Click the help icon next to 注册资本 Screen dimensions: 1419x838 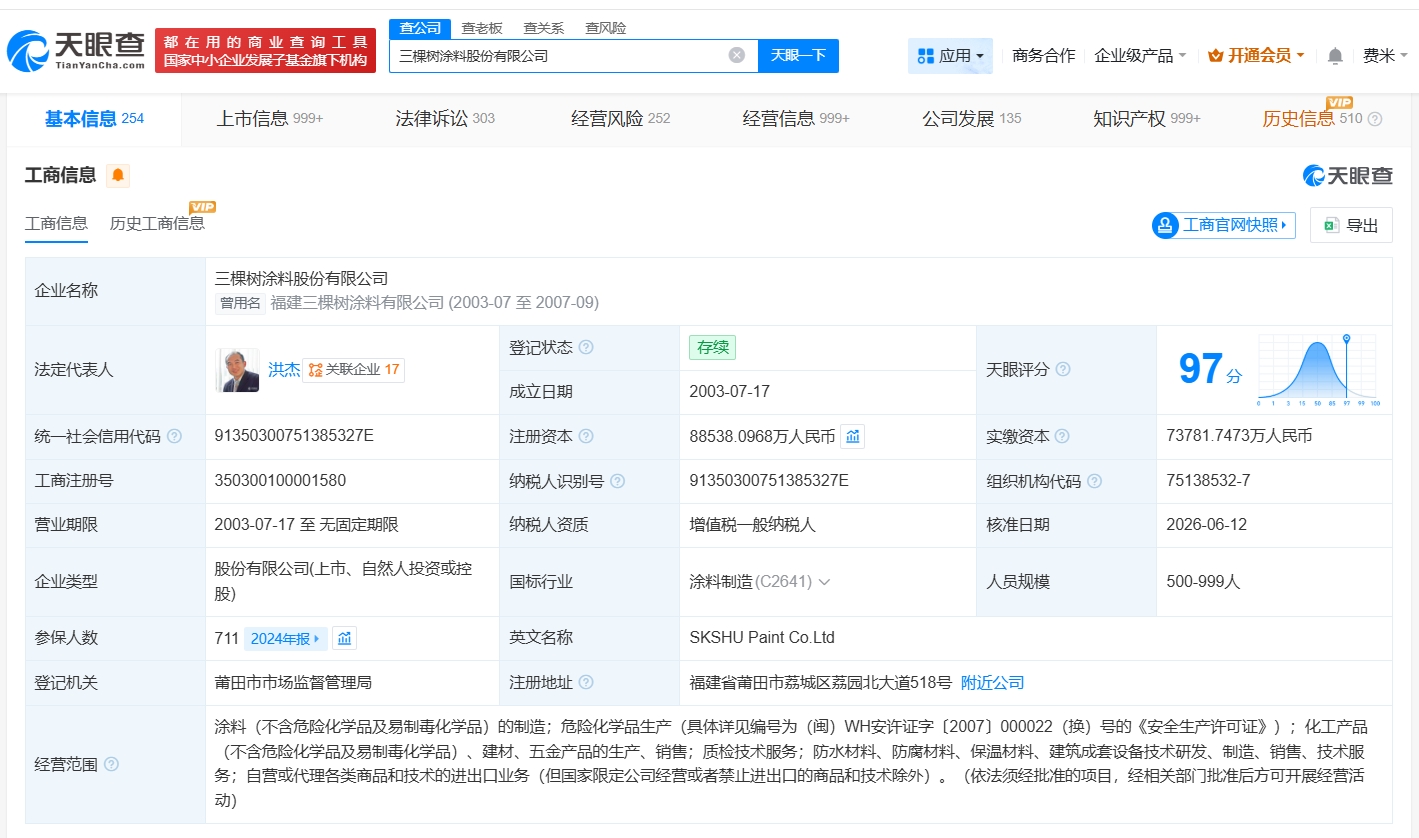[586, 436]
